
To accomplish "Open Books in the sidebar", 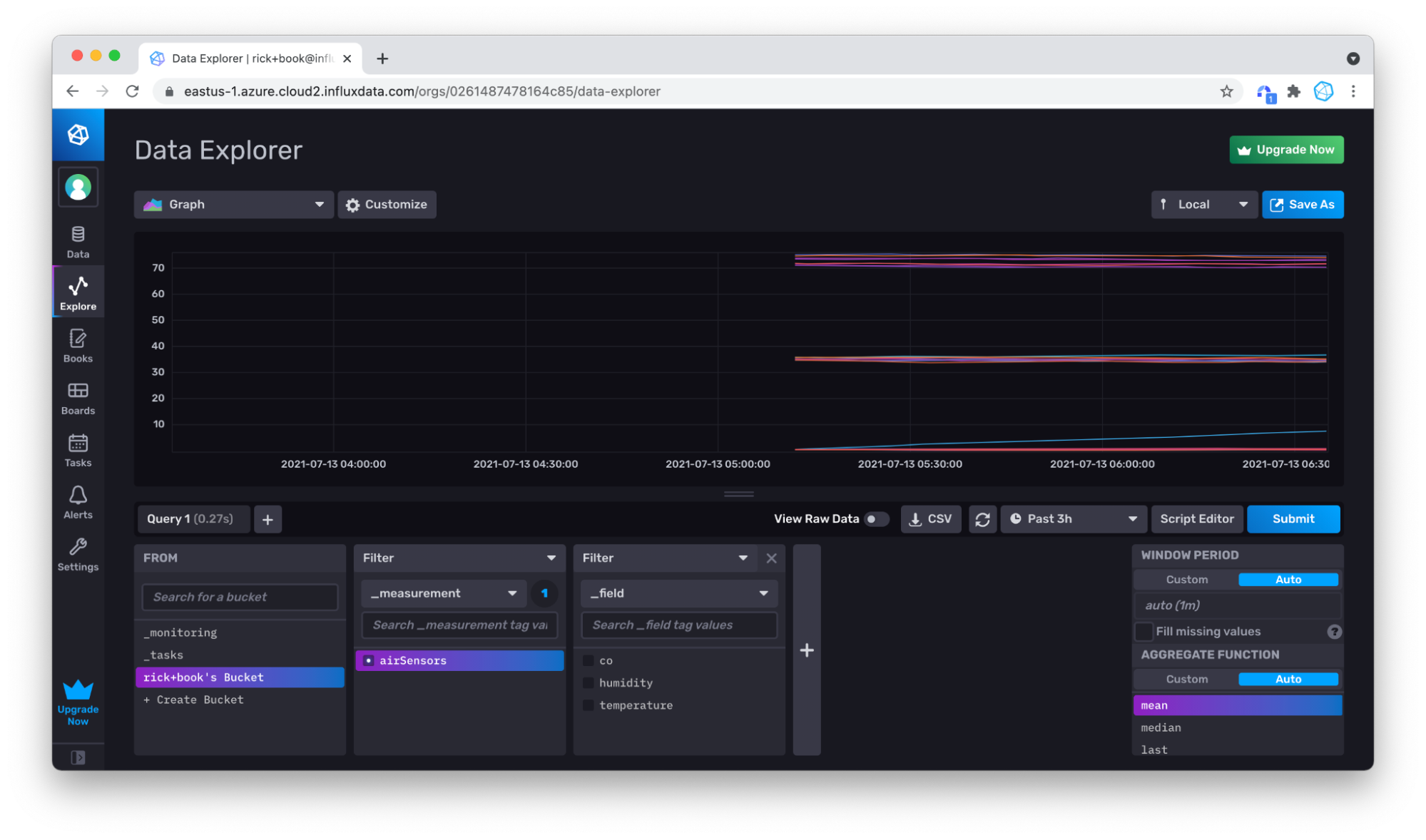I will coord(78,346).
